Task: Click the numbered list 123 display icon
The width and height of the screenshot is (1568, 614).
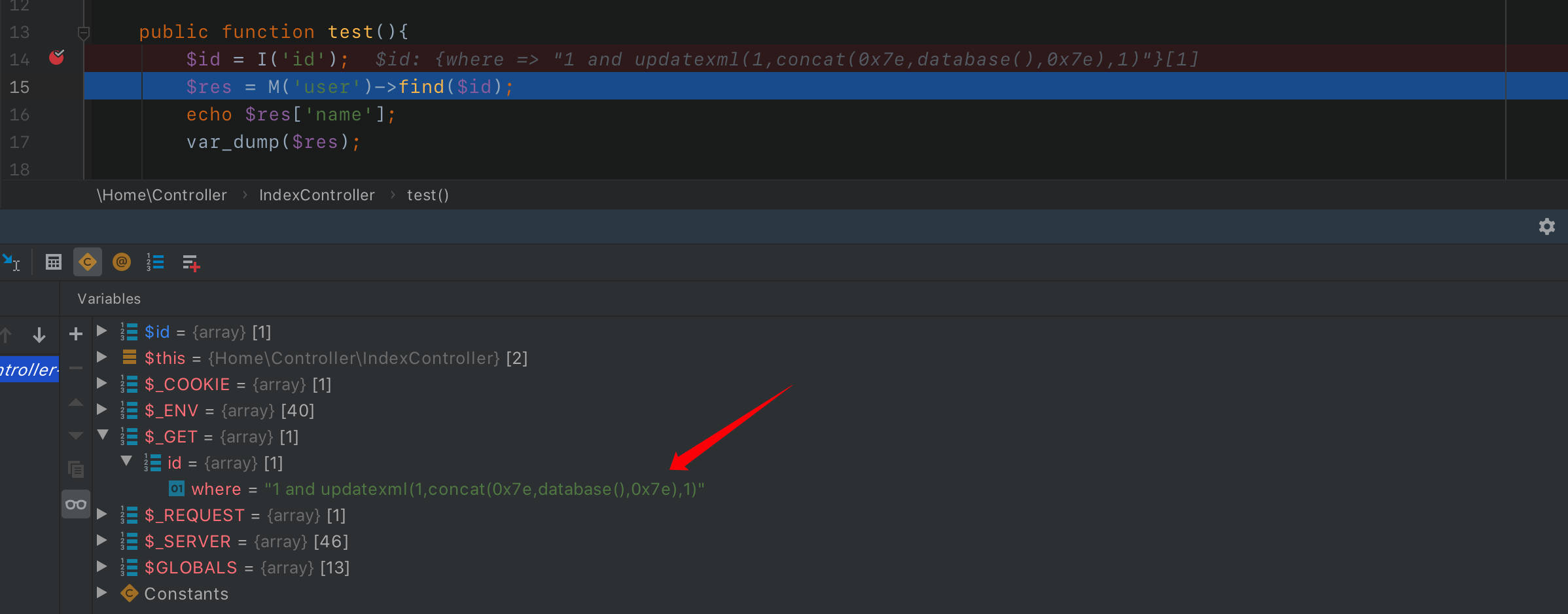Action: pos(155,262)
